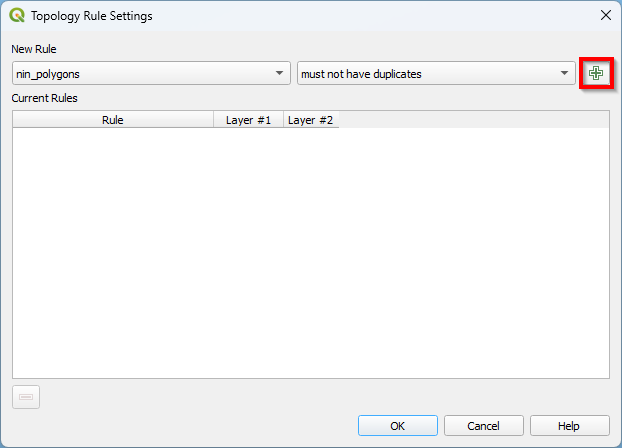Click the 'New Rule' label
Image resolution: width=622 pixels, height=448 pixels.
click(34, 49)
